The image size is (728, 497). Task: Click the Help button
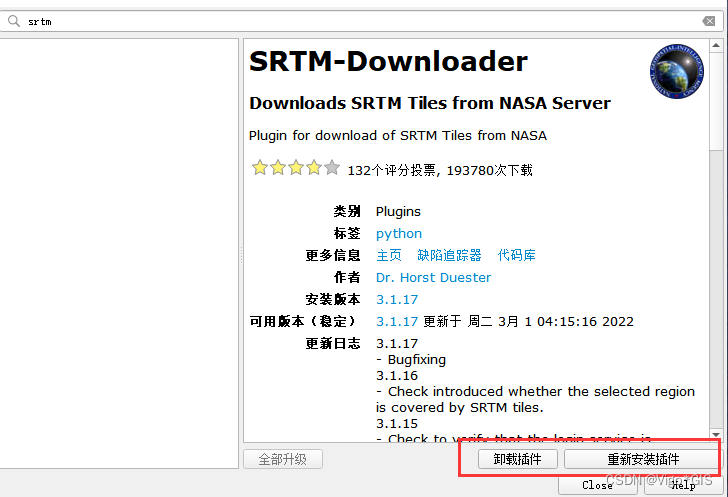683,485
